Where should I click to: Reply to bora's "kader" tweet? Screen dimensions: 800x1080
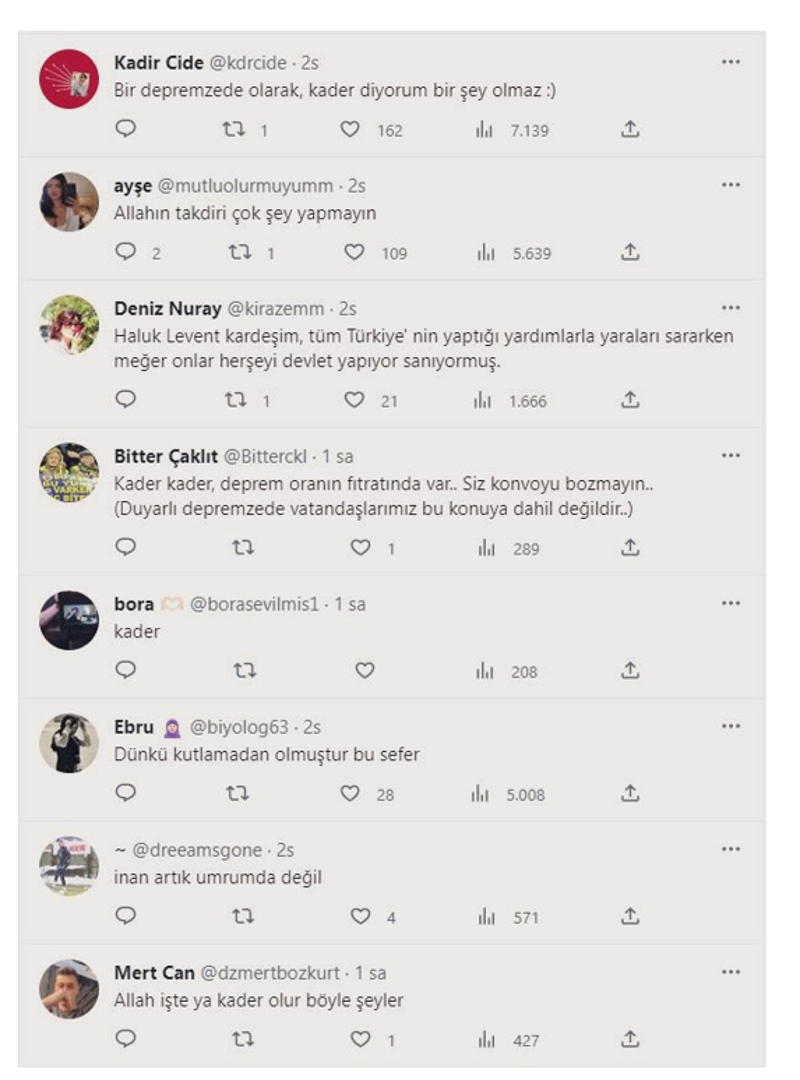[126, 671]
